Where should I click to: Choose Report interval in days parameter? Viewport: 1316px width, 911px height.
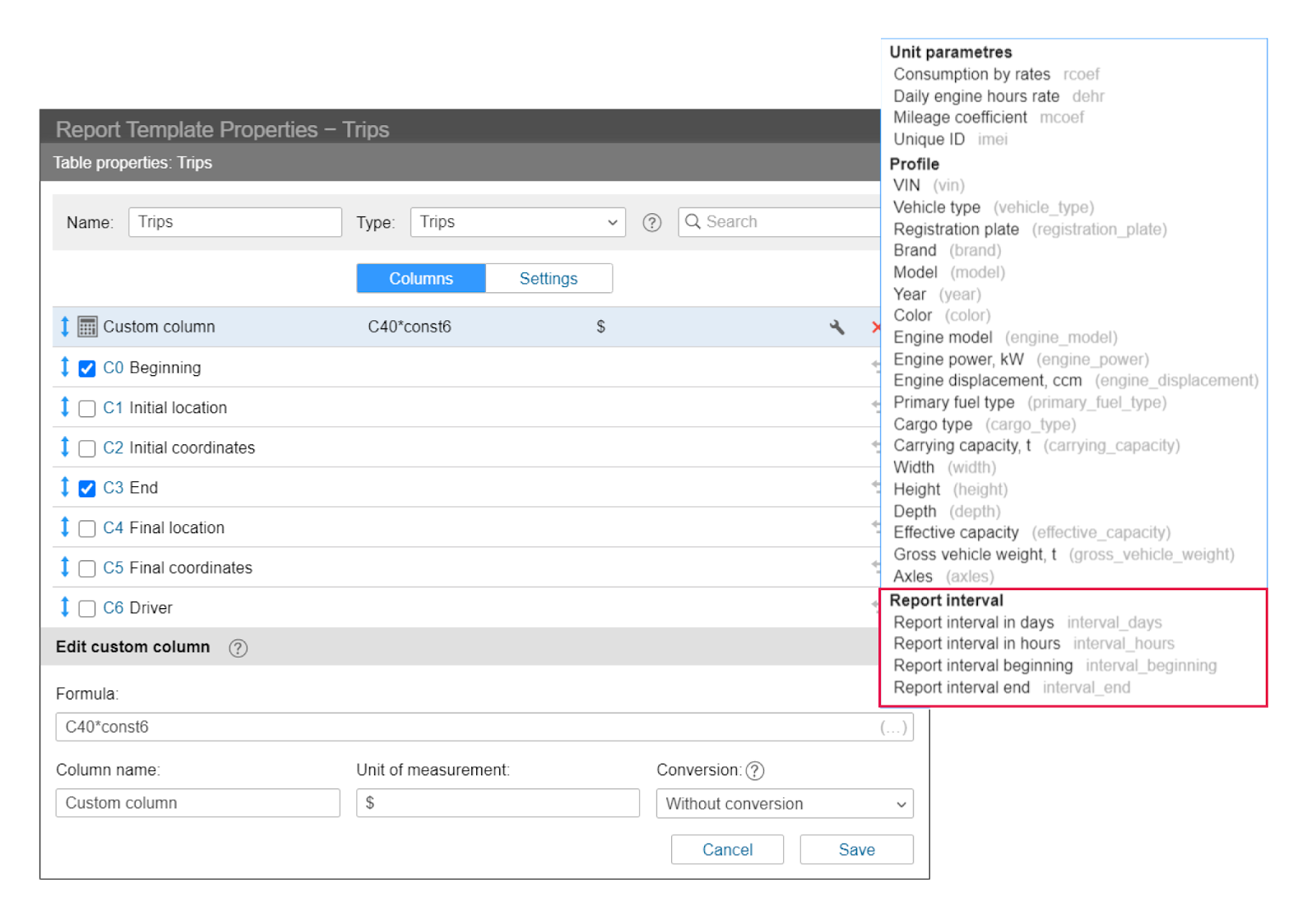(x=973, y=622)
